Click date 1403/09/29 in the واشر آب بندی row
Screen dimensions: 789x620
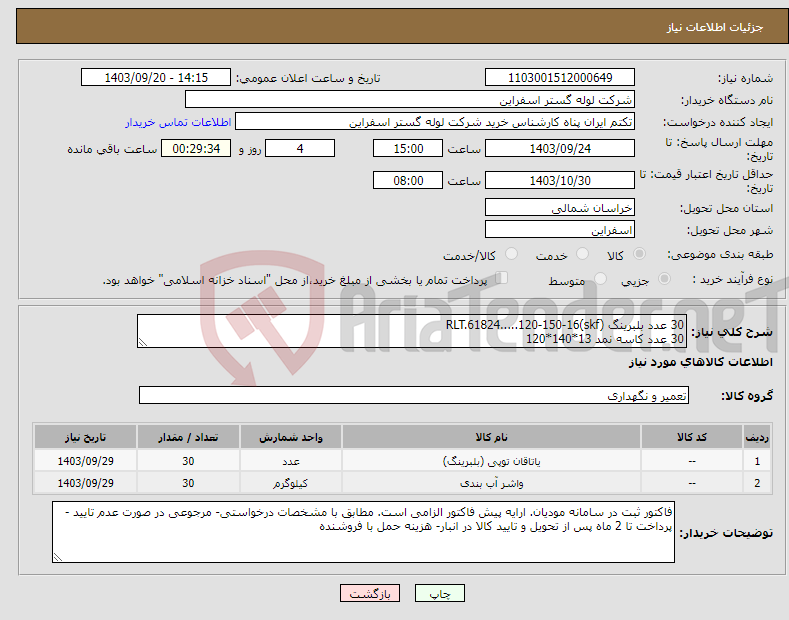point(85,483)
